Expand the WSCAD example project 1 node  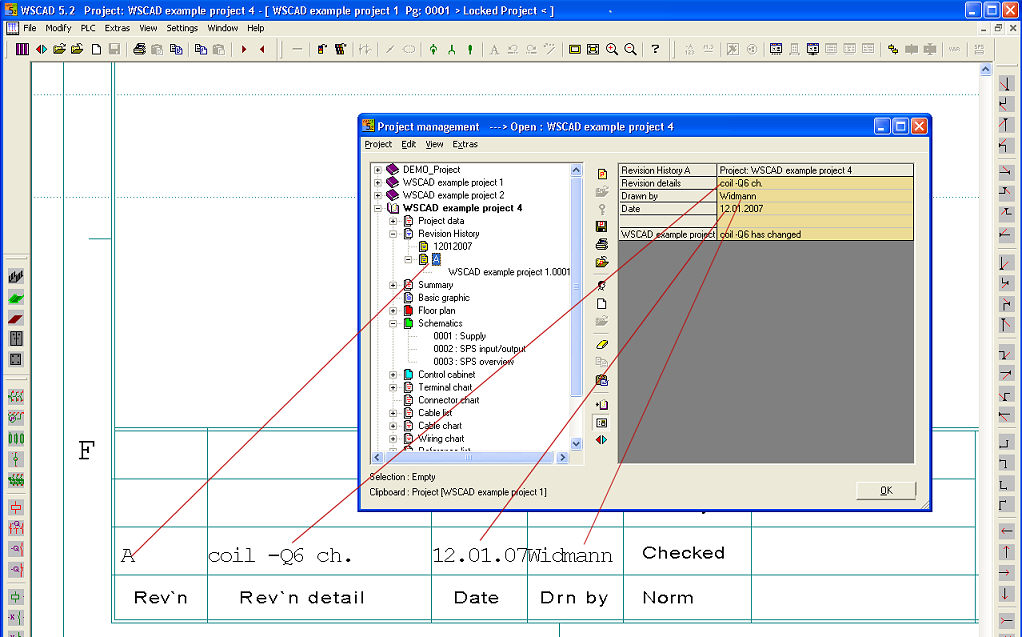pyautogui.click(x=377, y=183)
